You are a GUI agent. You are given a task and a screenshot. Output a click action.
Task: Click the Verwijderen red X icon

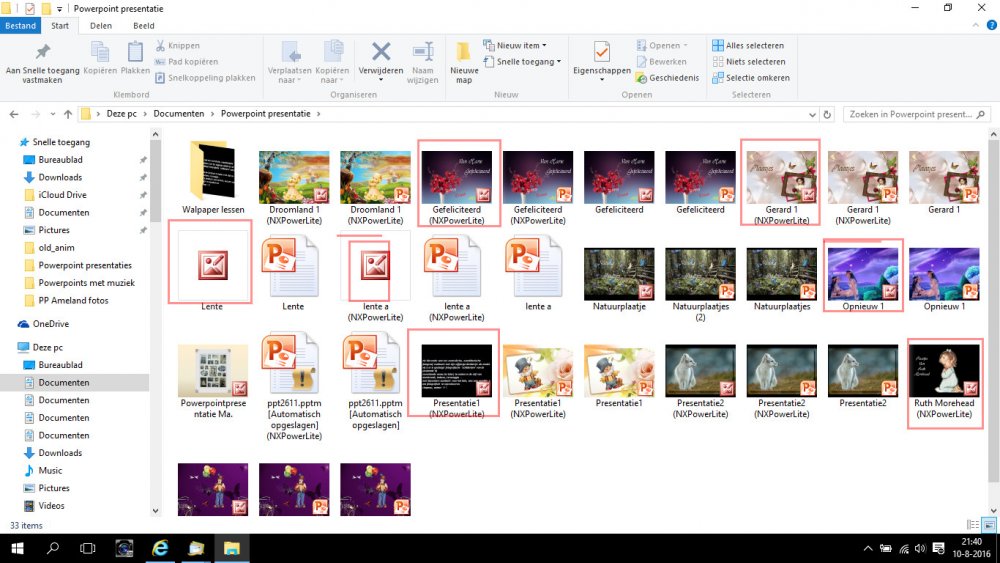[381, 52]
